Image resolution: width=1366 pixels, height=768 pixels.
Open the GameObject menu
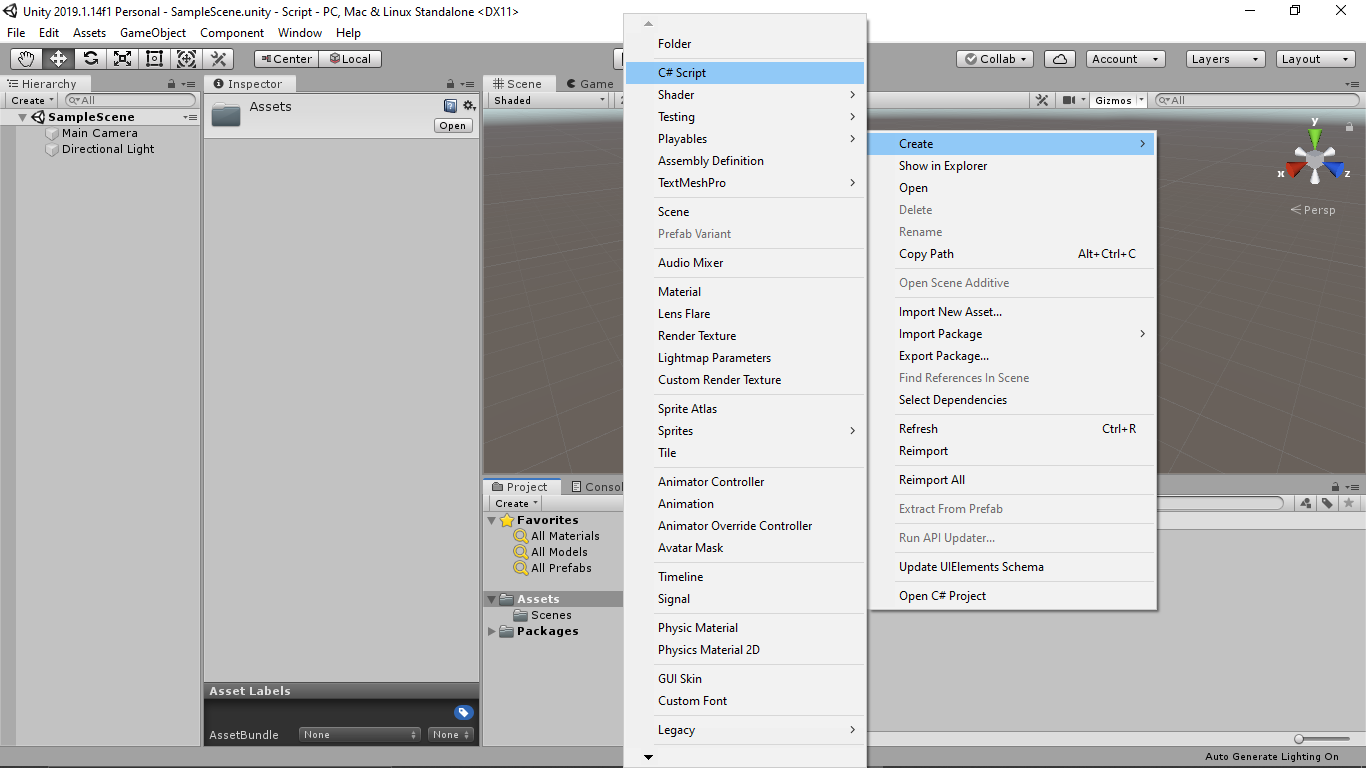point(153,33)
